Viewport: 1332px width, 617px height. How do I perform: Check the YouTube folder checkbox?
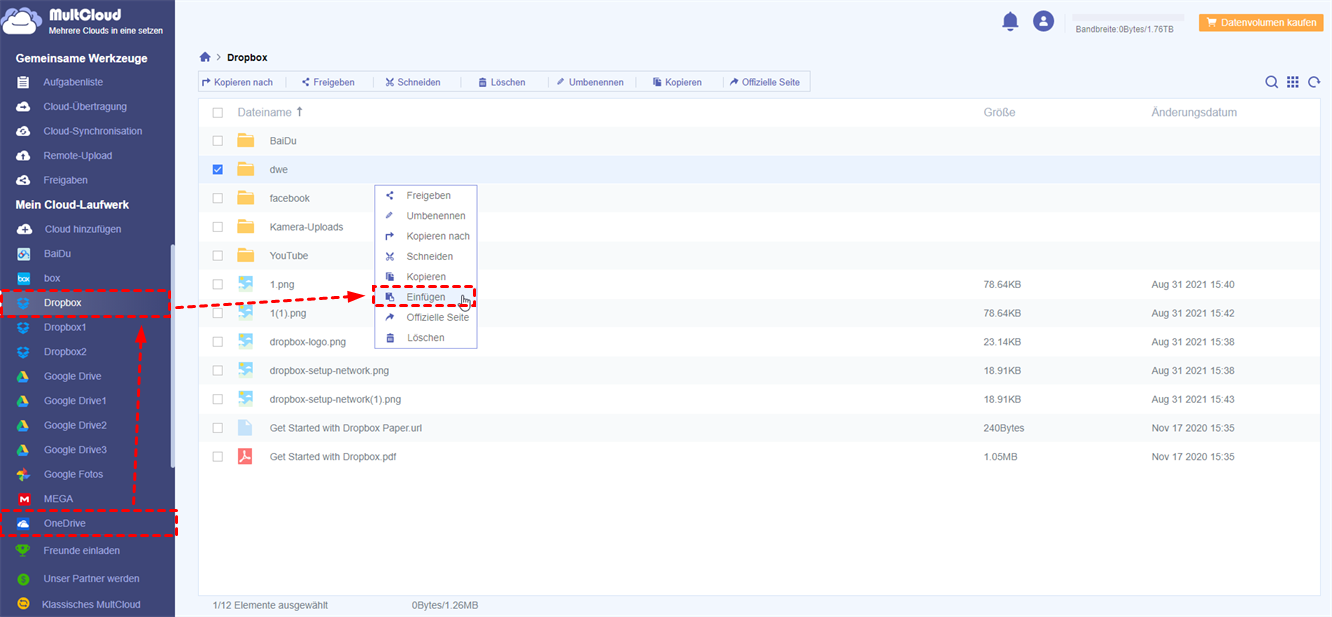pyautogui.click(x=218, y=256)
